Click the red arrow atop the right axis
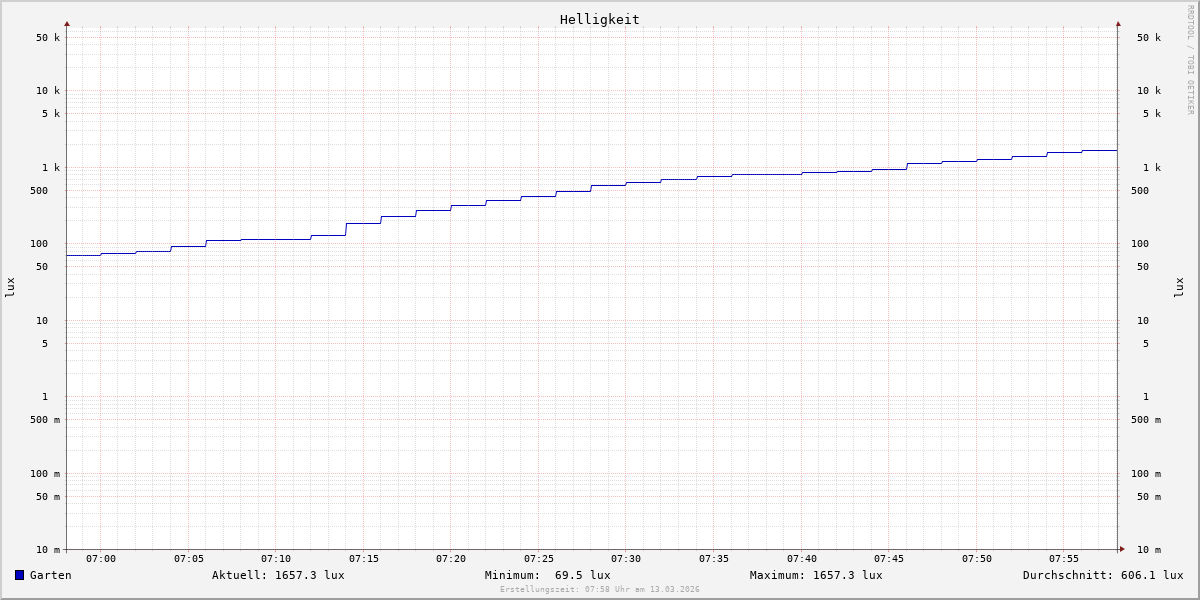The height and width of the screenshot is (600, 1200). point(1118,23)
